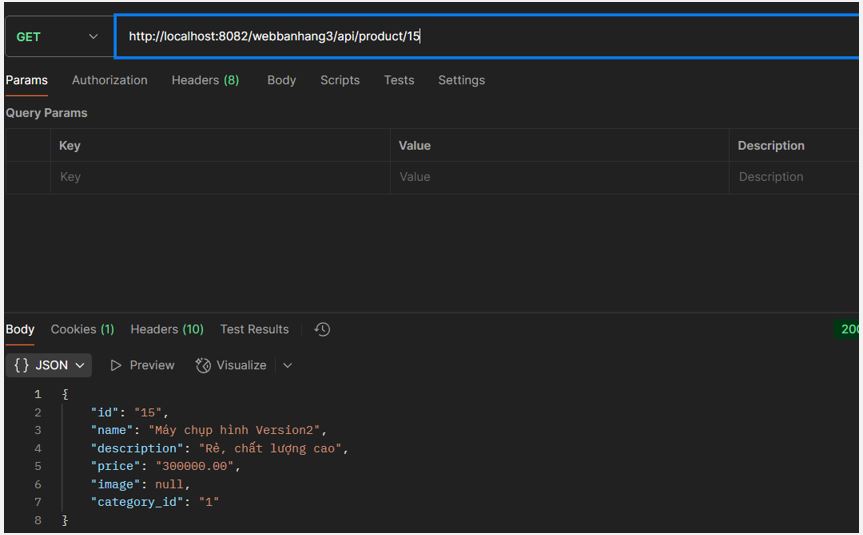Switch to the Authorization tab

point(109,80)
